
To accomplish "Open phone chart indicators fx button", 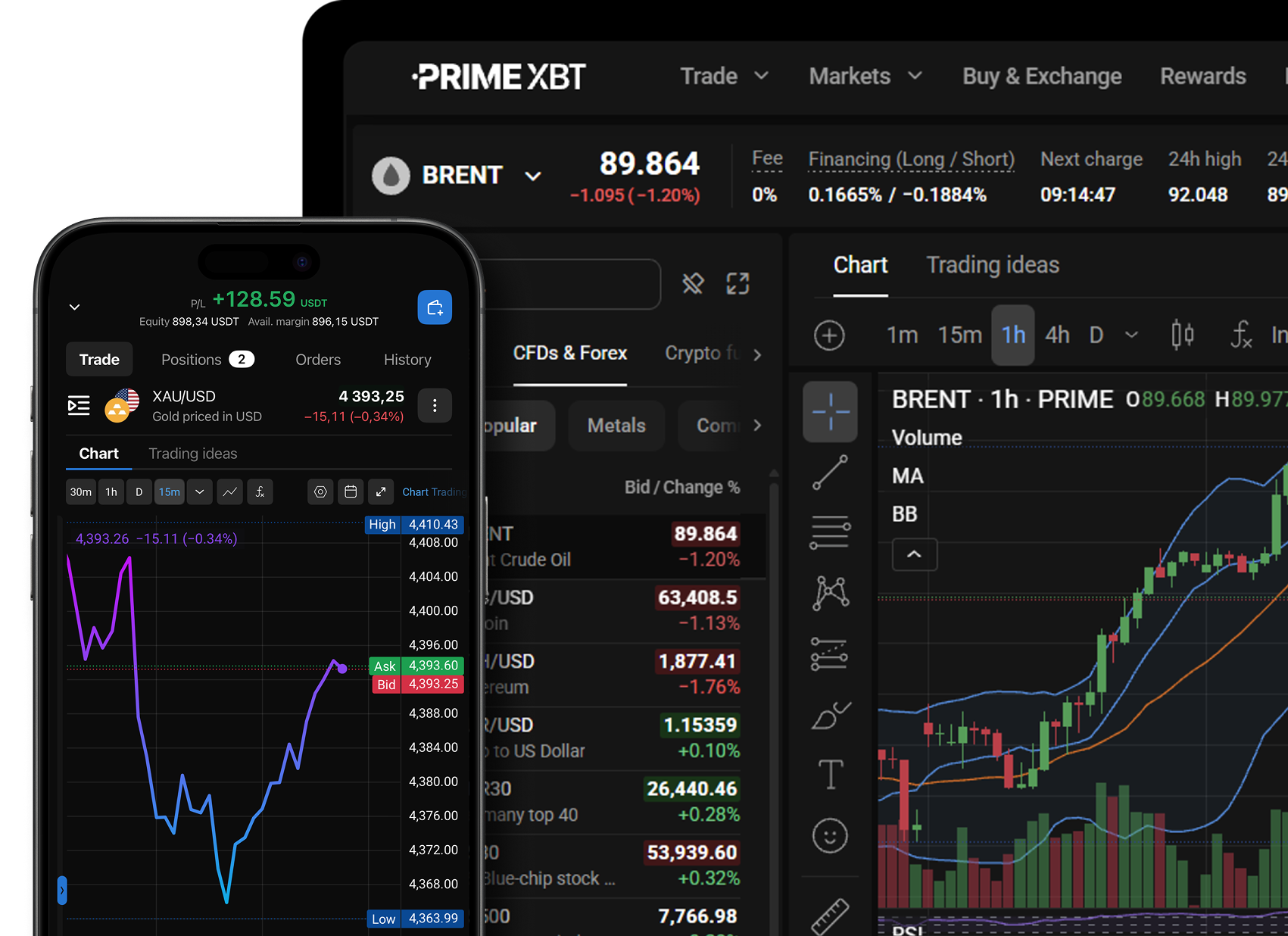I will pyautogui.click(x=260, y=492).
